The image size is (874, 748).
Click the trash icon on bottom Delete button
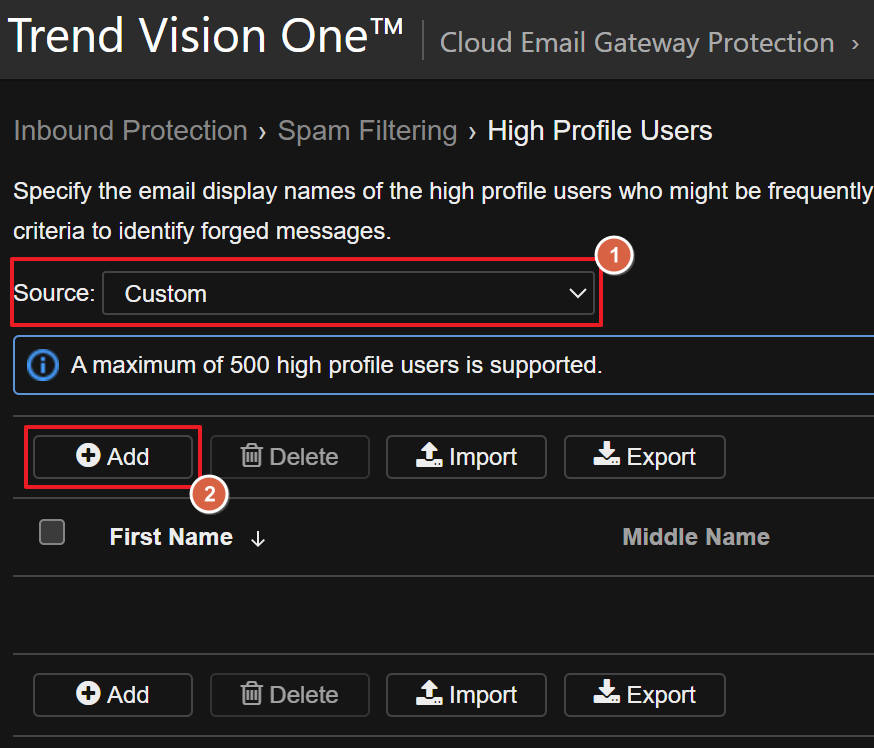[252, 694]
